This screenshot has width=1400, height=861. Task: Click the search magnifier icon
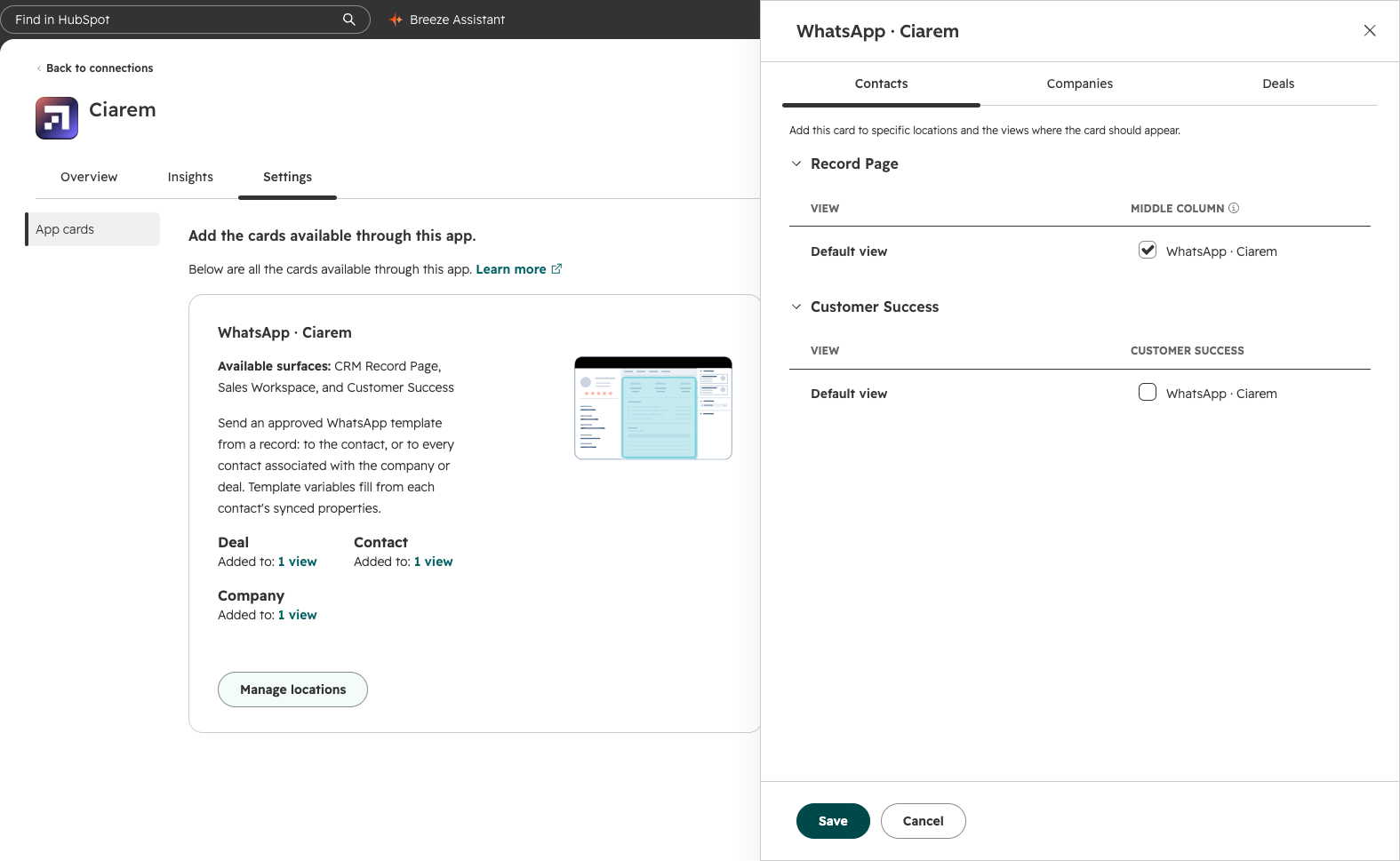pos(349,20)
